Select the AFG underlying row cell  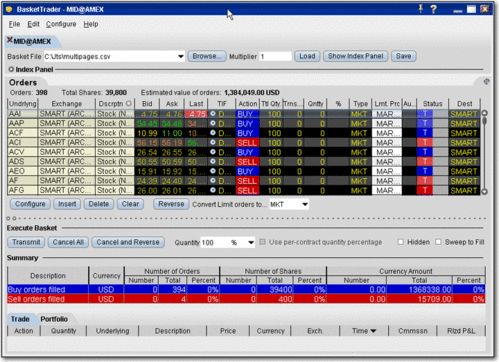pyautogui.click(x=22, y=190)
